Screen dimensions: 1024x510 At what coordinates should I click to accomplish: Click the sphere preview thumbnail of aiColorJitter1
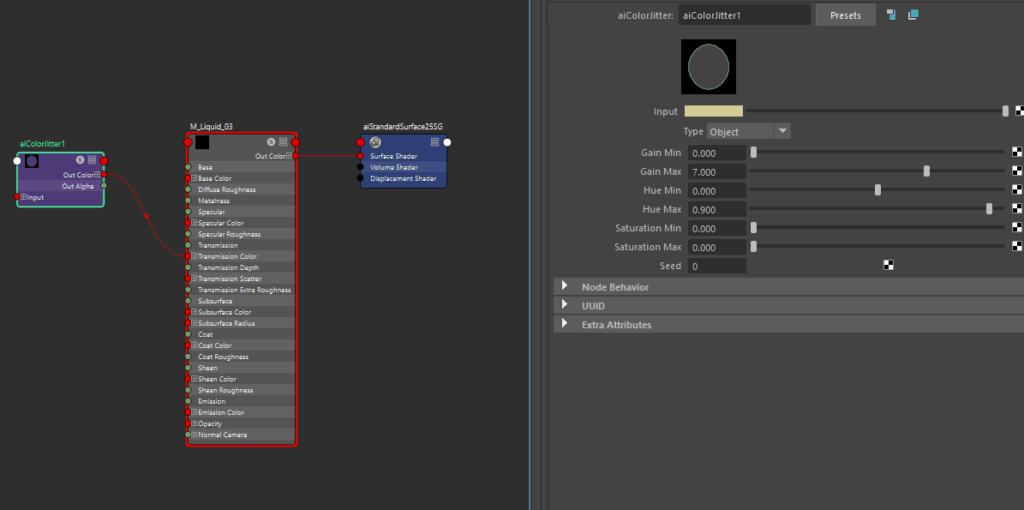tap(708, 67)
